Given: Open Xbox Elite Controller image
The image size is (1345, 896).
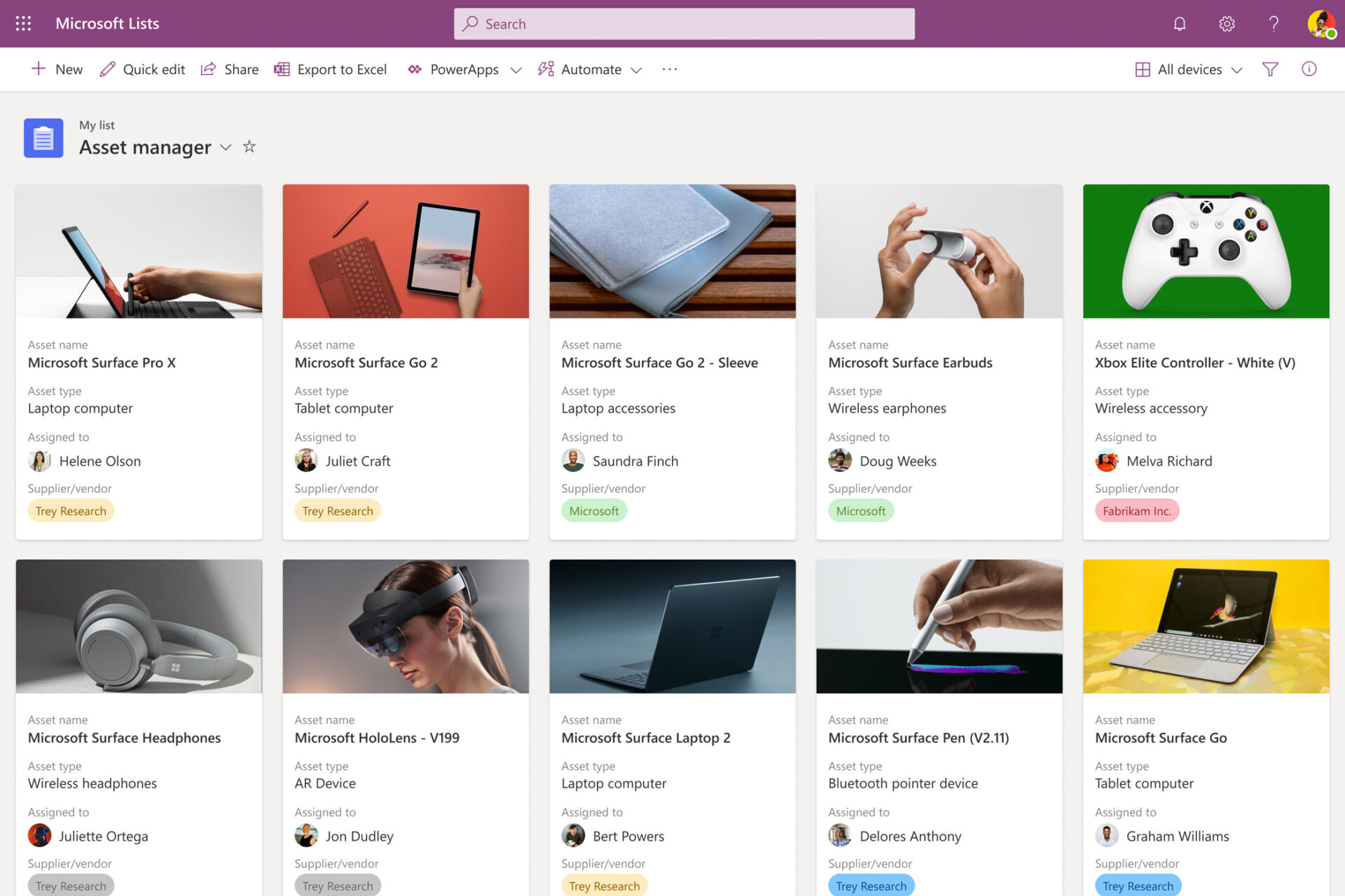Looking at the screenshot, I should 1206,251.
